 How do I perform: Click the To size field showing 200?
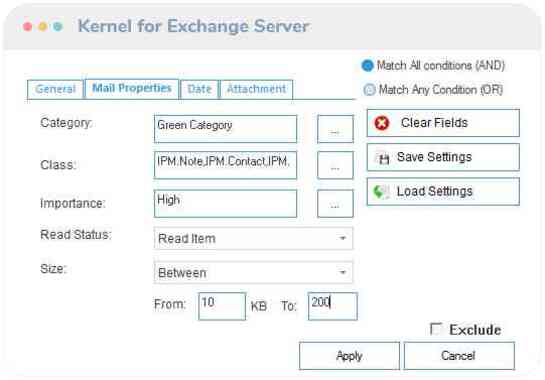[333, 306]
